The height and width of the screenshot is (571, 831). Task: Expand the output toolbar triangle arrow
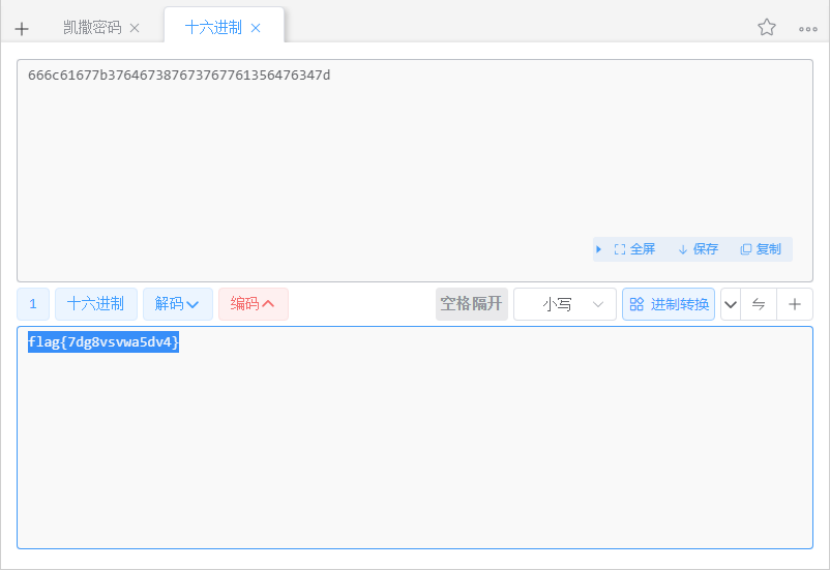[x=599, y=249]
